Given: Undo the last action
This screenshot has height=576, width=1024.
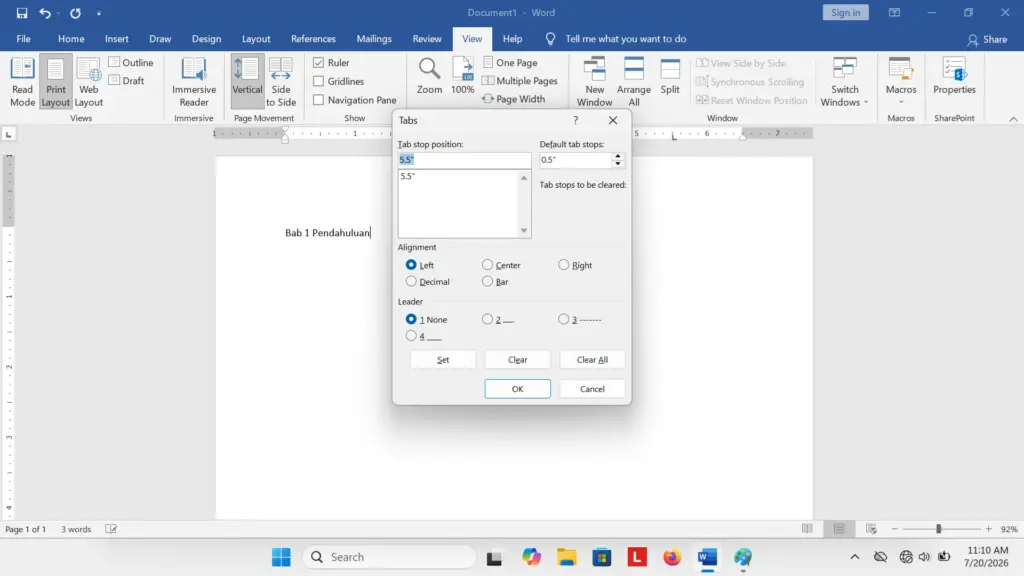Looking at the screenshot, I should 44,13.
